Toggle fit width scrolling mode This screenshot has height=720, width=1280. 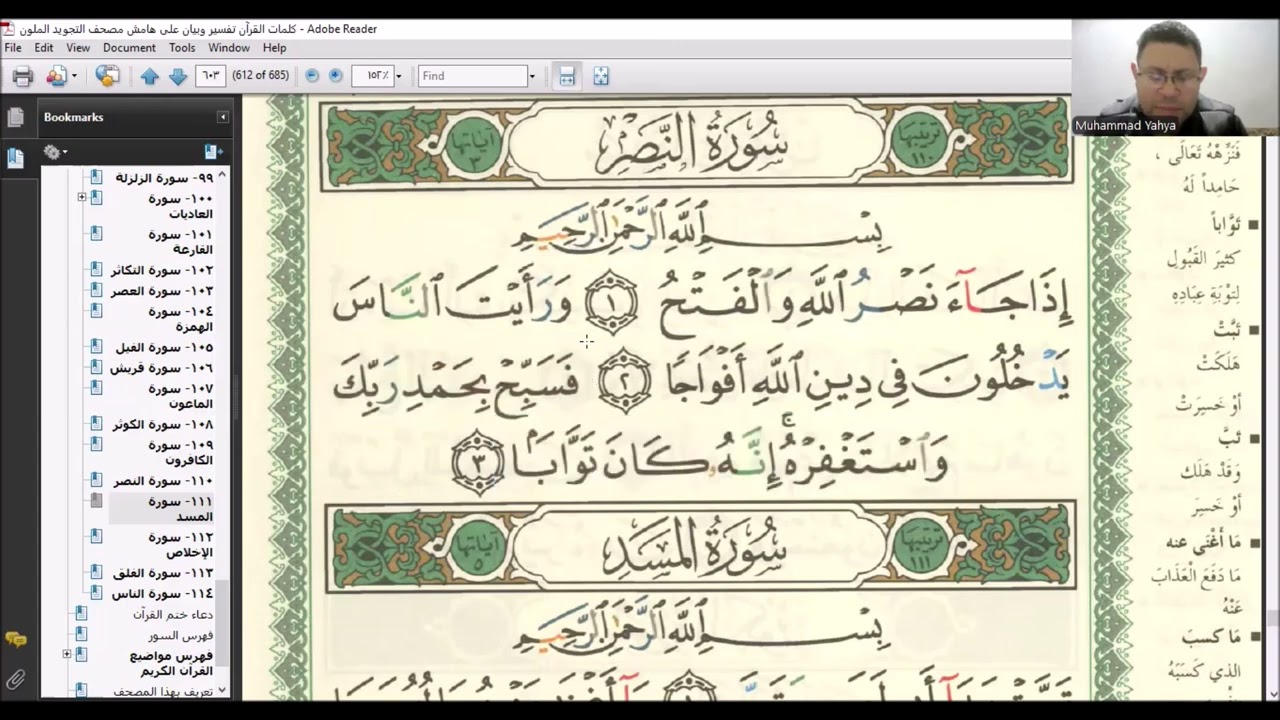tap(567, 76)
